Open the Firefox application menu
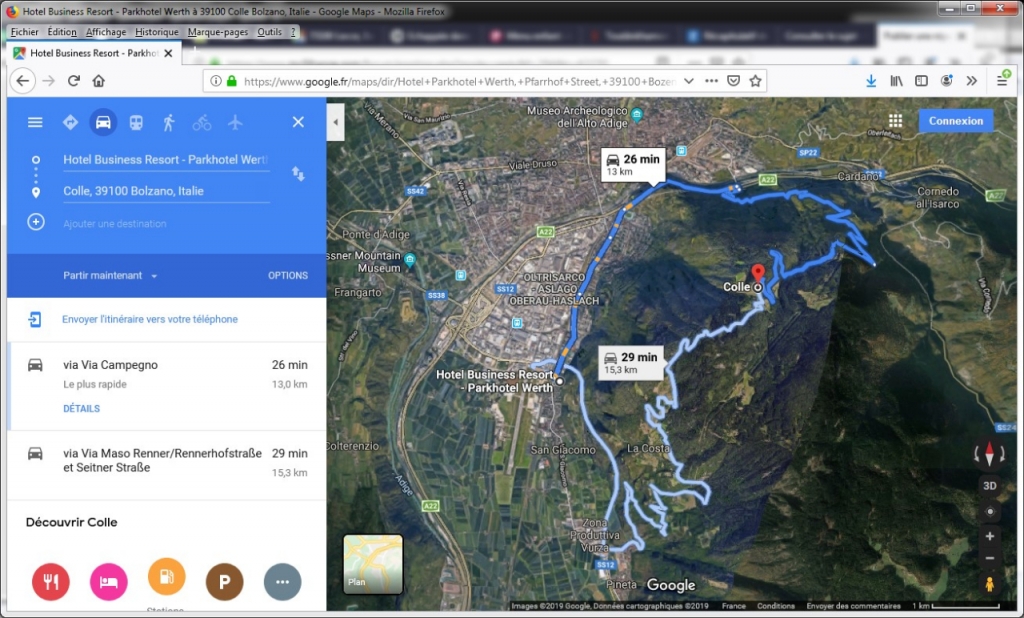The width and height of the screenshot is (1024, 618). point(1002,80)
